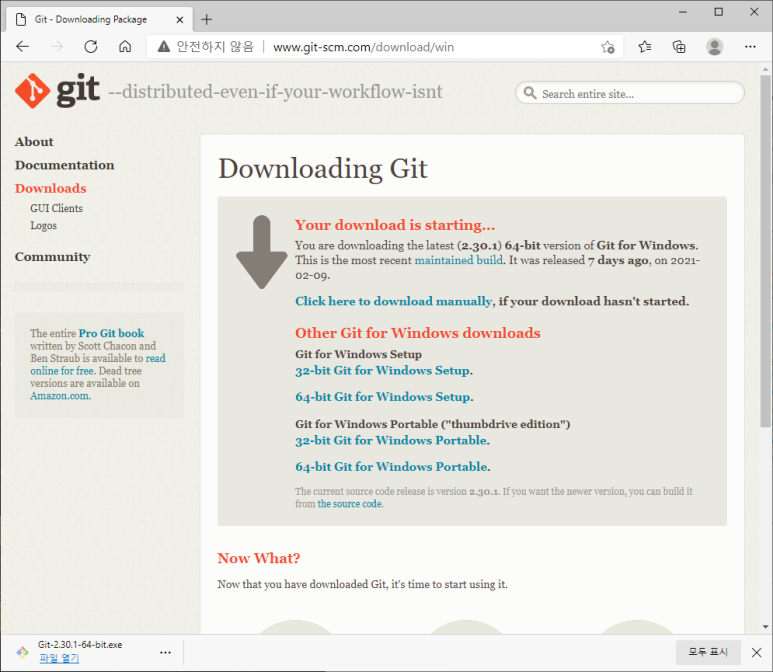Open the Pro Git book link
The height and width of the screenshot is (672, 773).
[111, 333]
